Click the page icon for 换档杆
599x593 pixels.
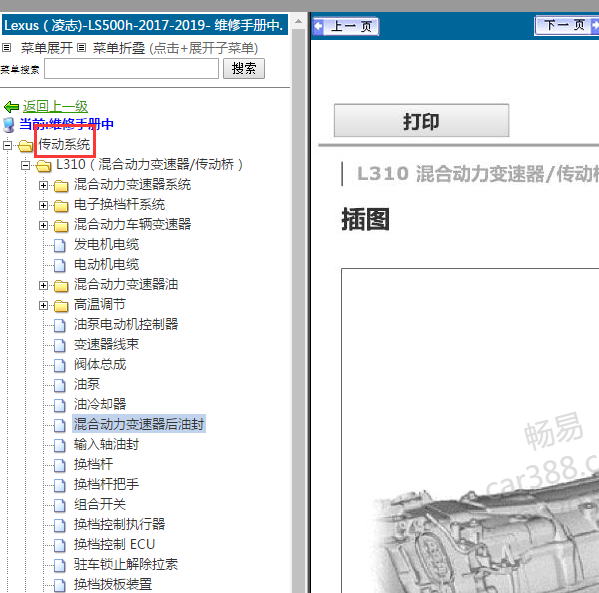[x=60, y=465]
